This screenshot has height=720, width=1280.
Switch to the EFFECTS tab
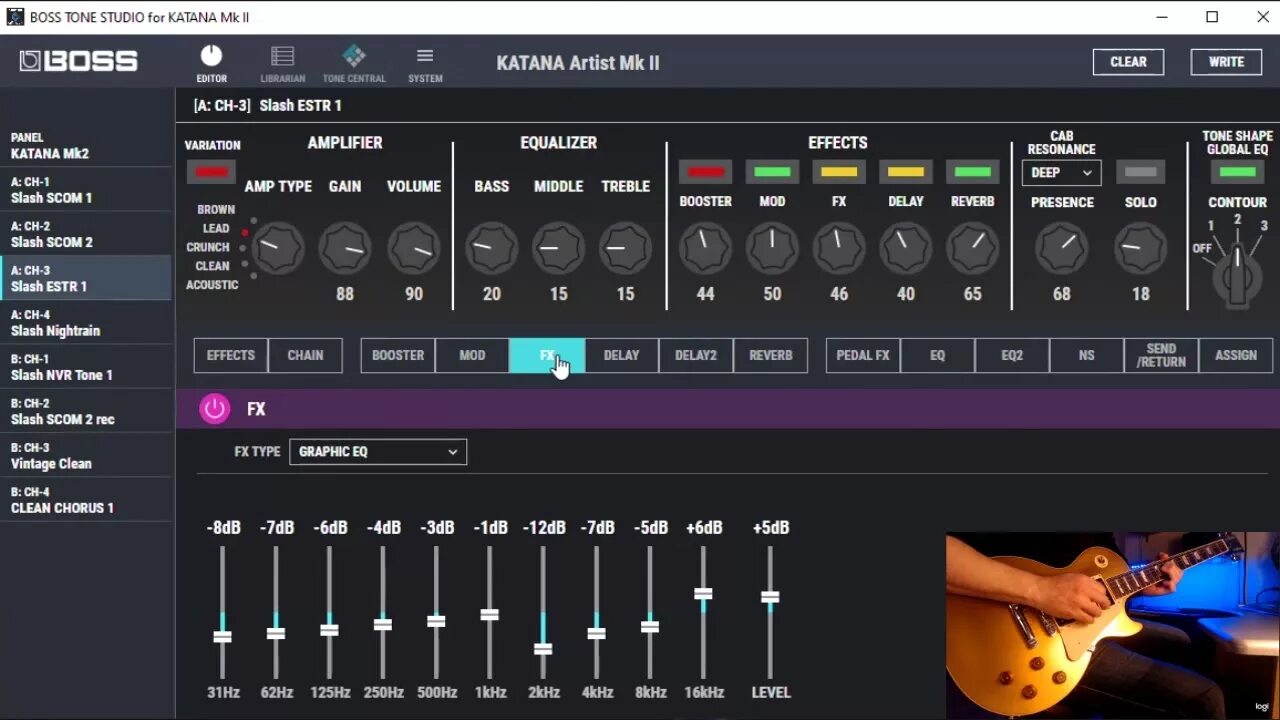[x=231, y=355]
